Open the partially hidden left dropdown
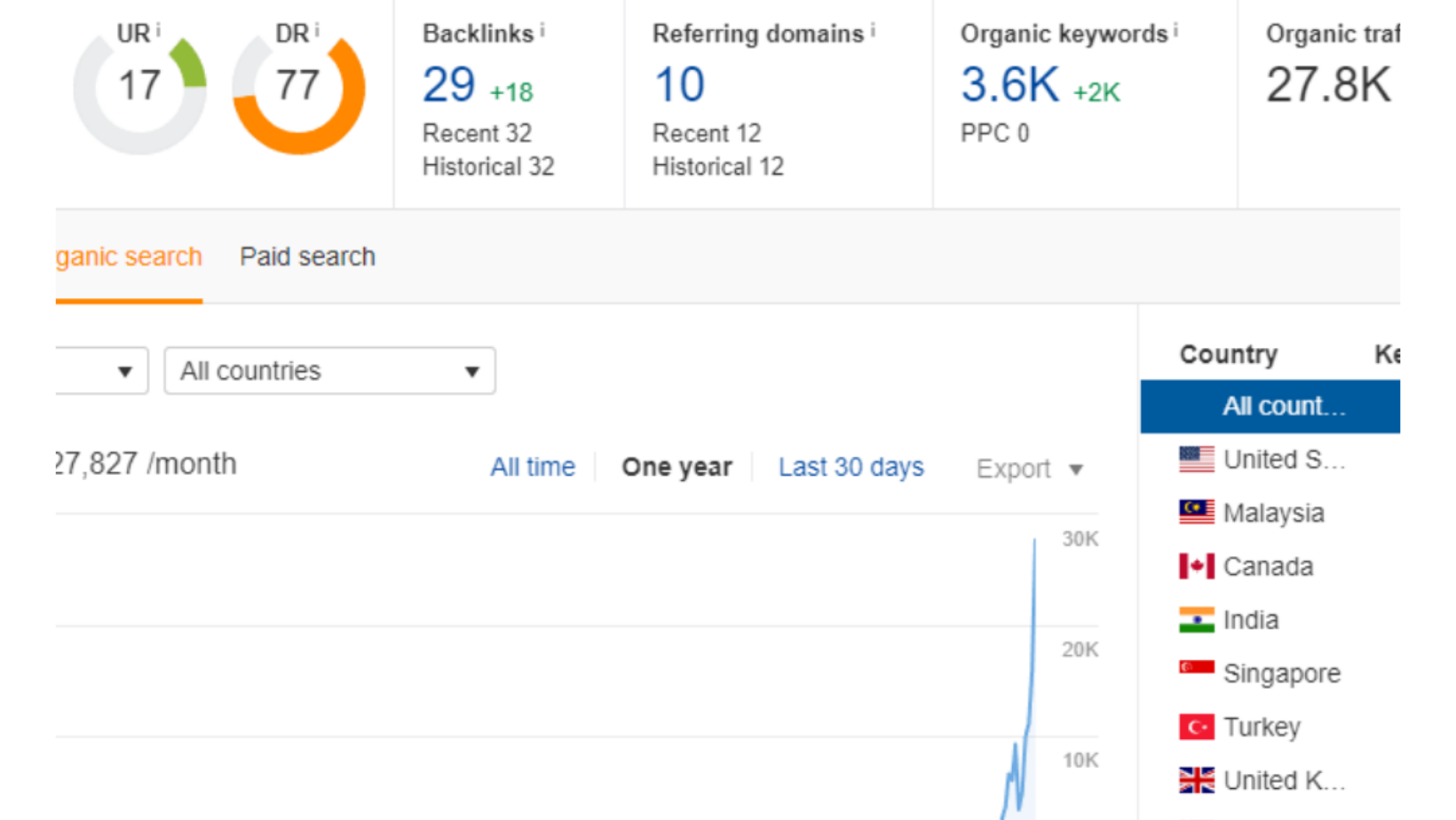Image resolution: width=1456 pixels, height=820 pixels. click(101, 371)
